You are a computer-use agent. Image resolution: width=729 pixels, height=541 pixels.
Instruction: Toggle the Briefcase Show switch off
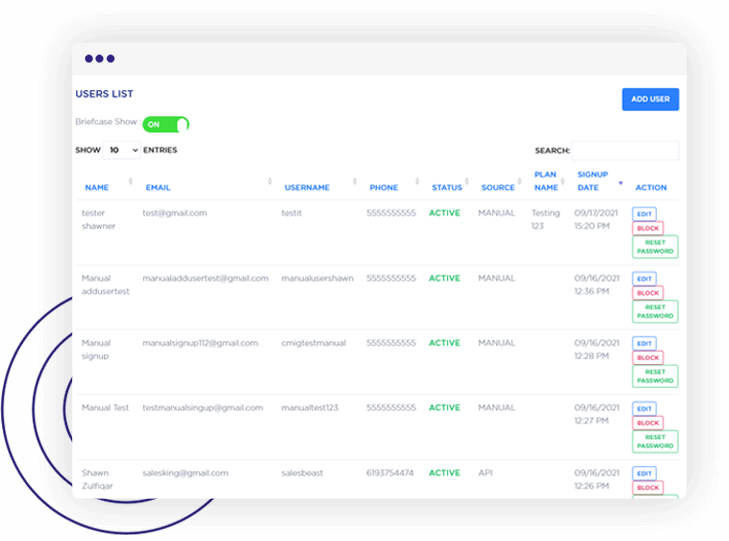(166, 125)
